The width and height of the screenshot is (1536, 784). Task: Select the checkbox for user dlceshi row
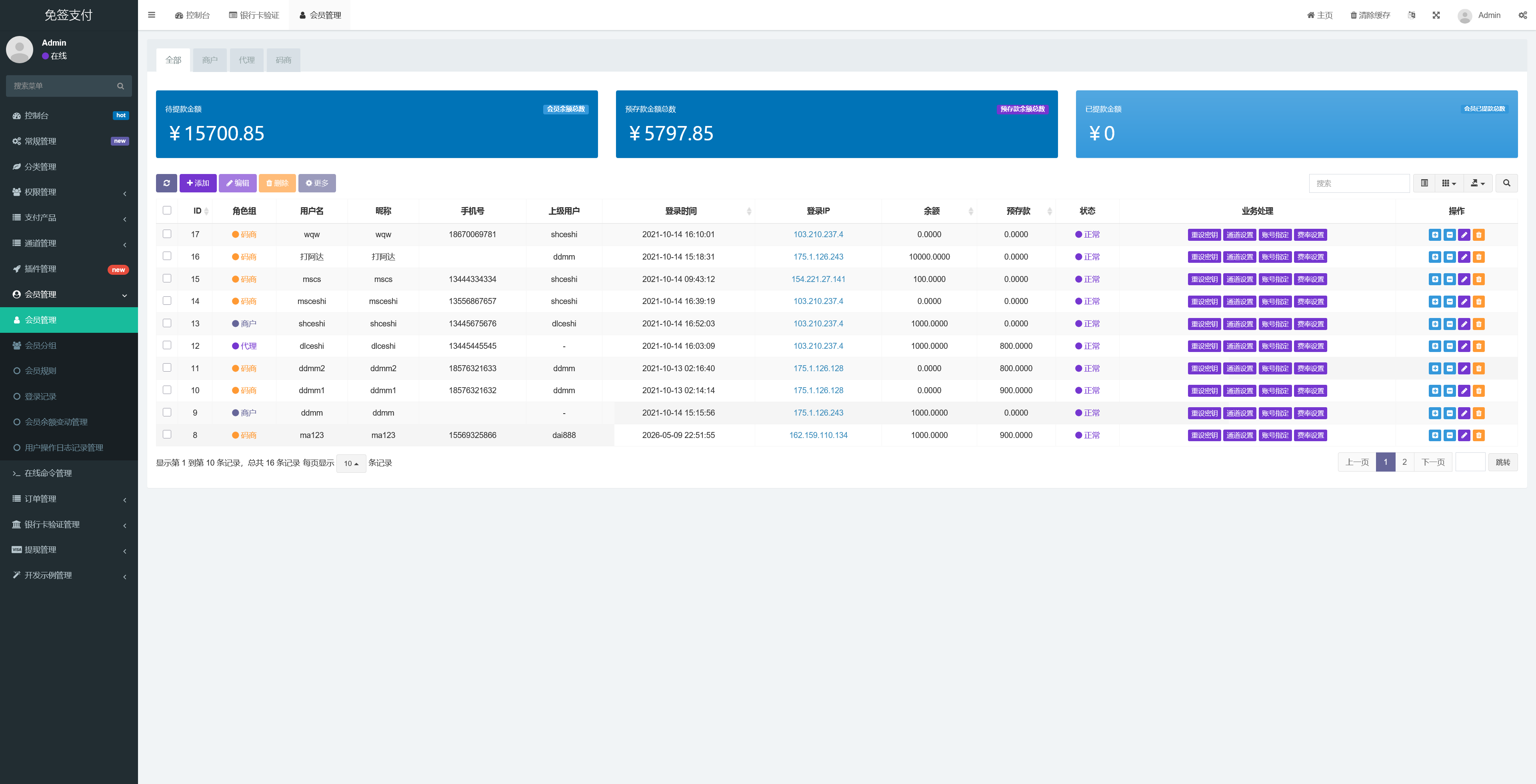[x=167, y=345]
